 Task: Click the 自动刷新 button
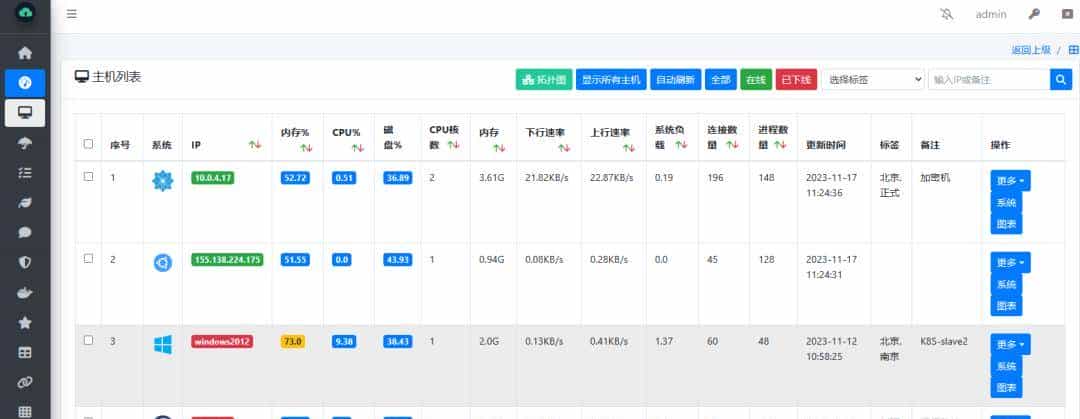click(x=675, y=79)
